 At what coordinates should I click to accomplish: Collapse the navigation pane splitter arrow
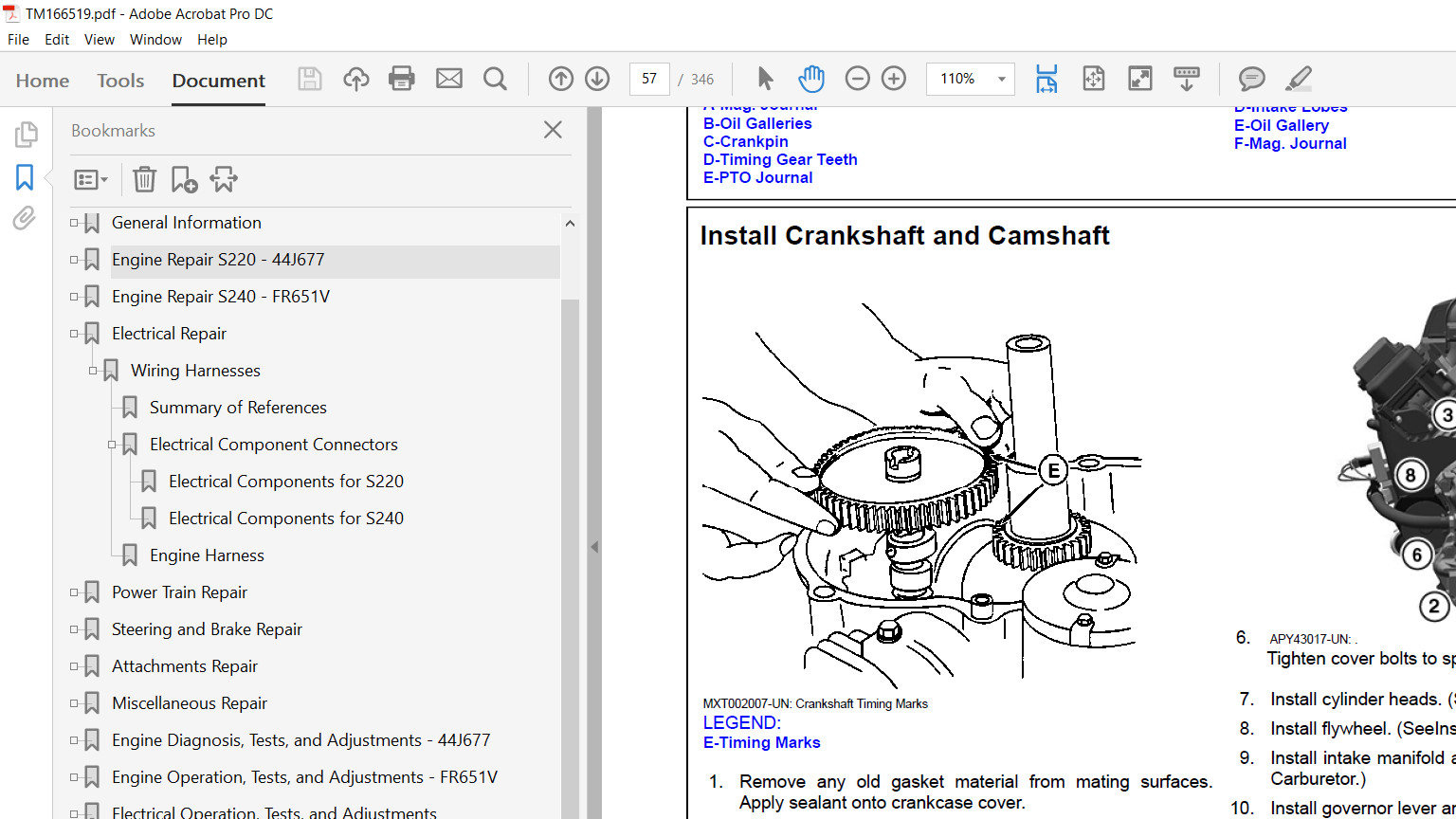594,547
